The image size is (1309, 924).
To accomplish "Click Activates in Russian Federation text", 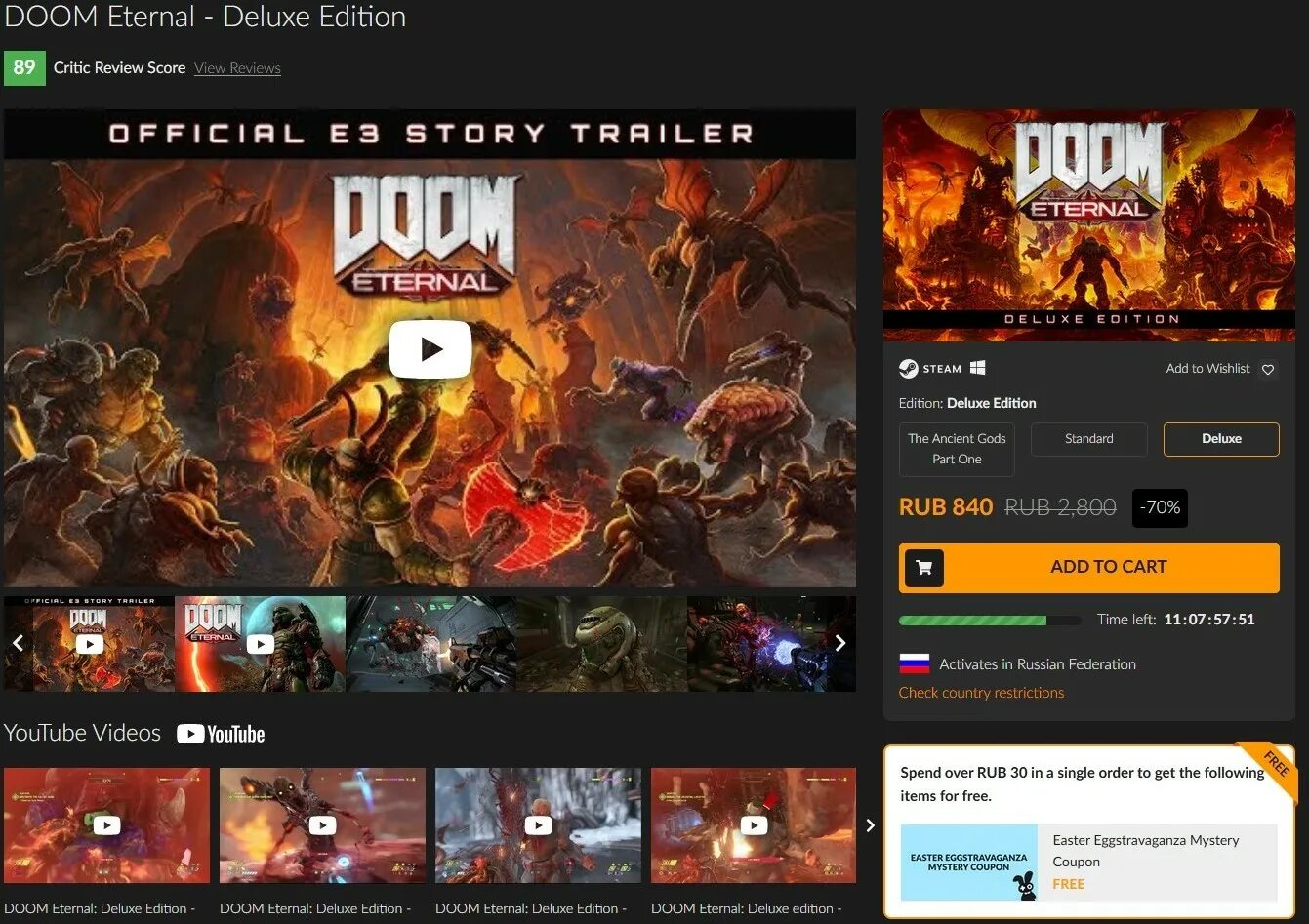I will pos(1037,664).
